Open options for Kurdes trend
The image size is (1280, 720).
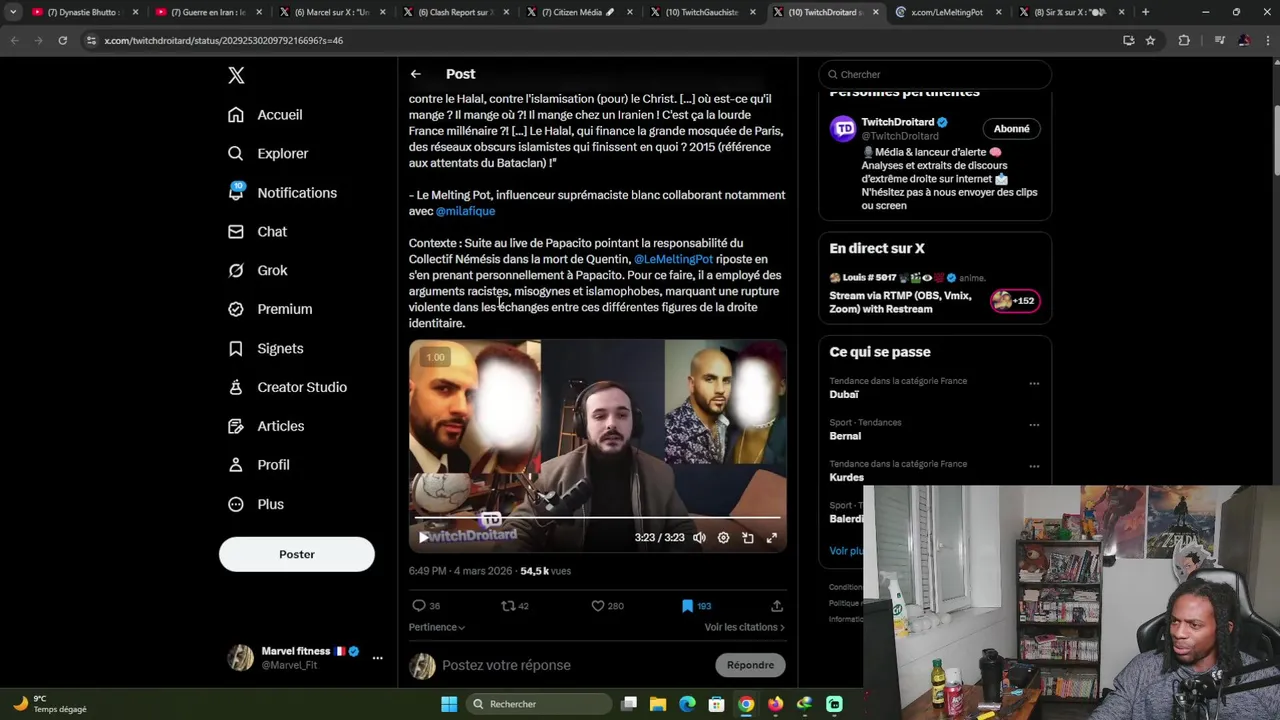tap(1034, 466)
